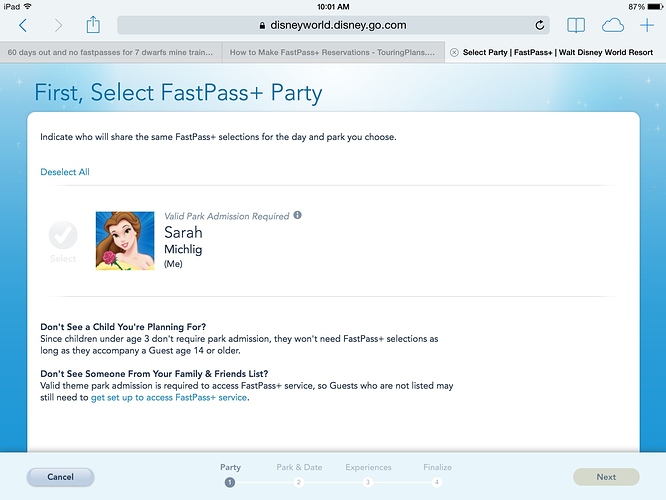Open get set up to access FastPass+ service link
The height and width of the screenshot is (500, 666).
[169, 398]
